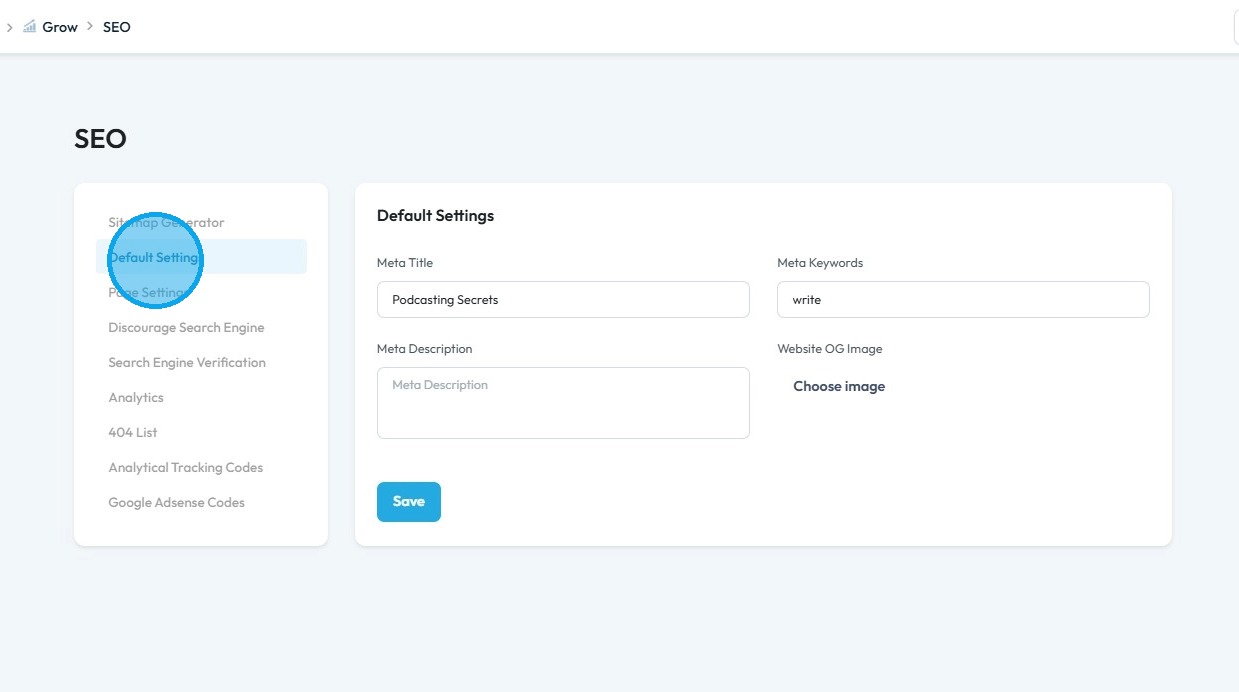The height and width of the screenshot is (692, 1239).
Task: Show the 404 List page
Action: (x=133, y=432)
